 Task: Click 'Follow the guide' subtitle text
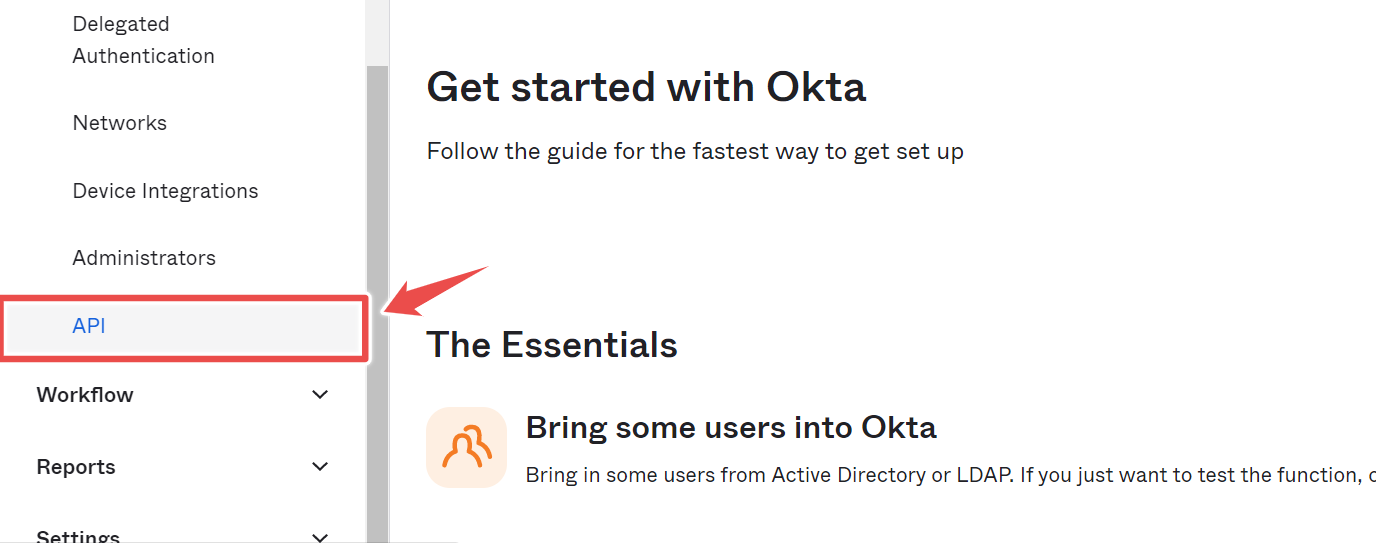click(695, 152)
